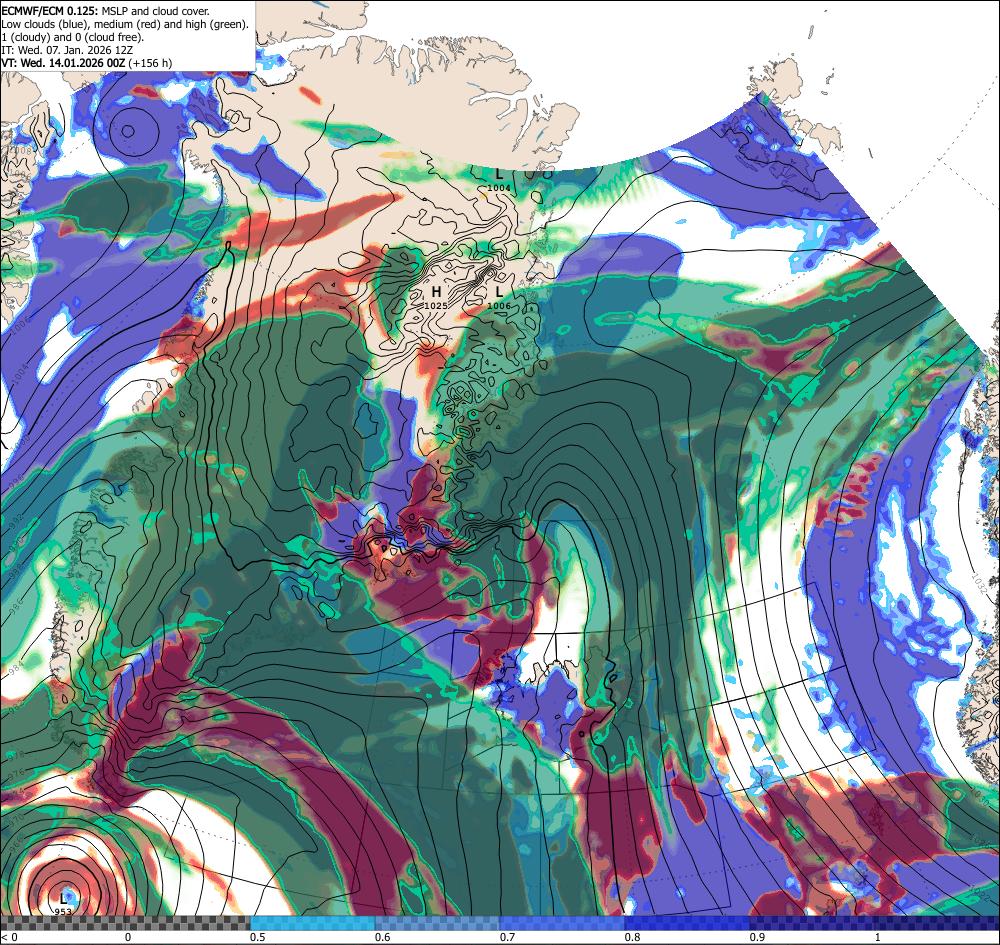Click the 0.8–0.9 dark blue legend swatch
The width and height of the screenshot is (1000, 945).
click(x=688, y=923)
